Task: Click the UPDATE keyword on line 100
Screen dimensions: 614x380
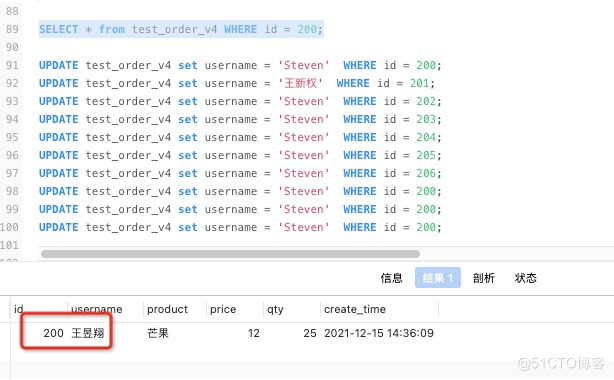Action: [59, 227]
